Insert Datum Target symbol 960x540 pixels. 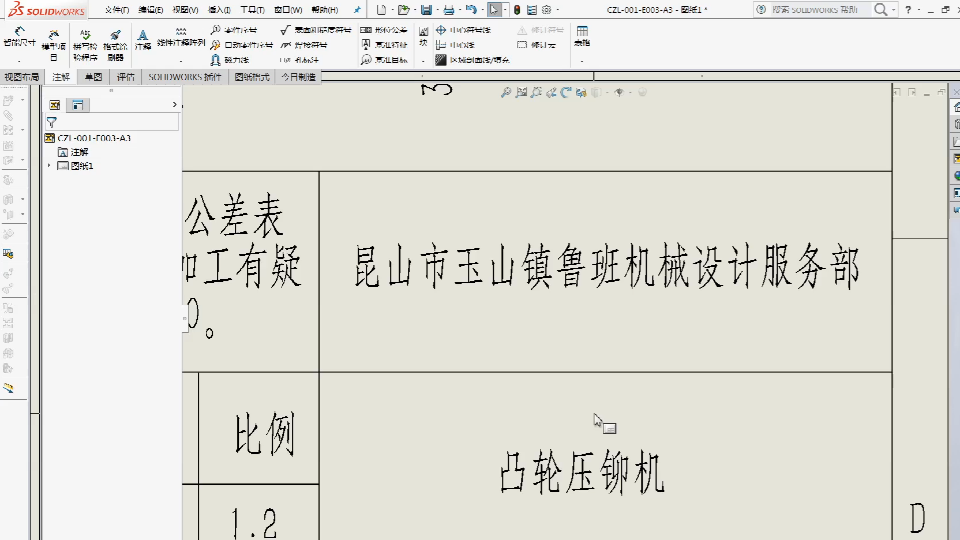(384, 60)
